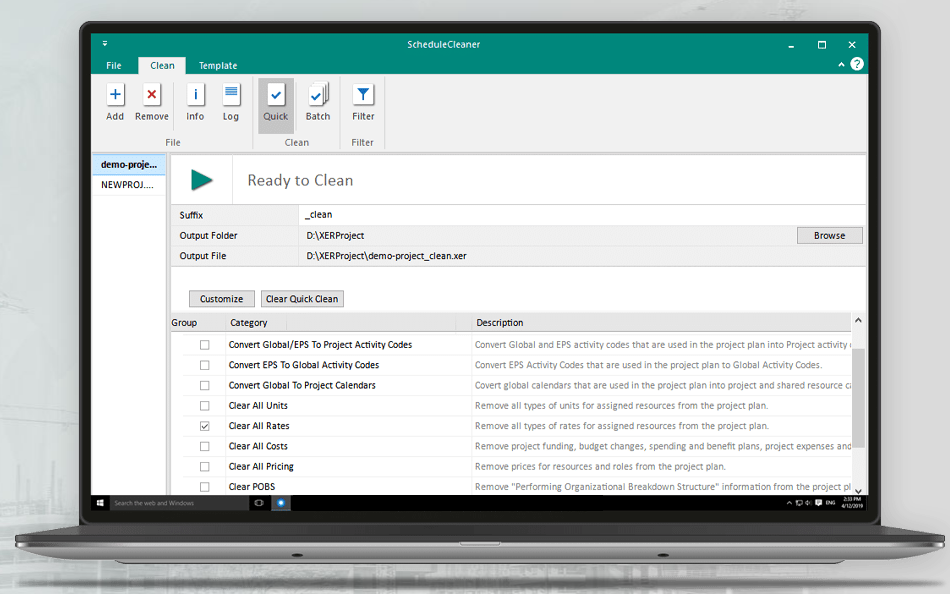Open the help question mark icon
950x594 pixels.
pyautogui.click(x=857, y=64)
